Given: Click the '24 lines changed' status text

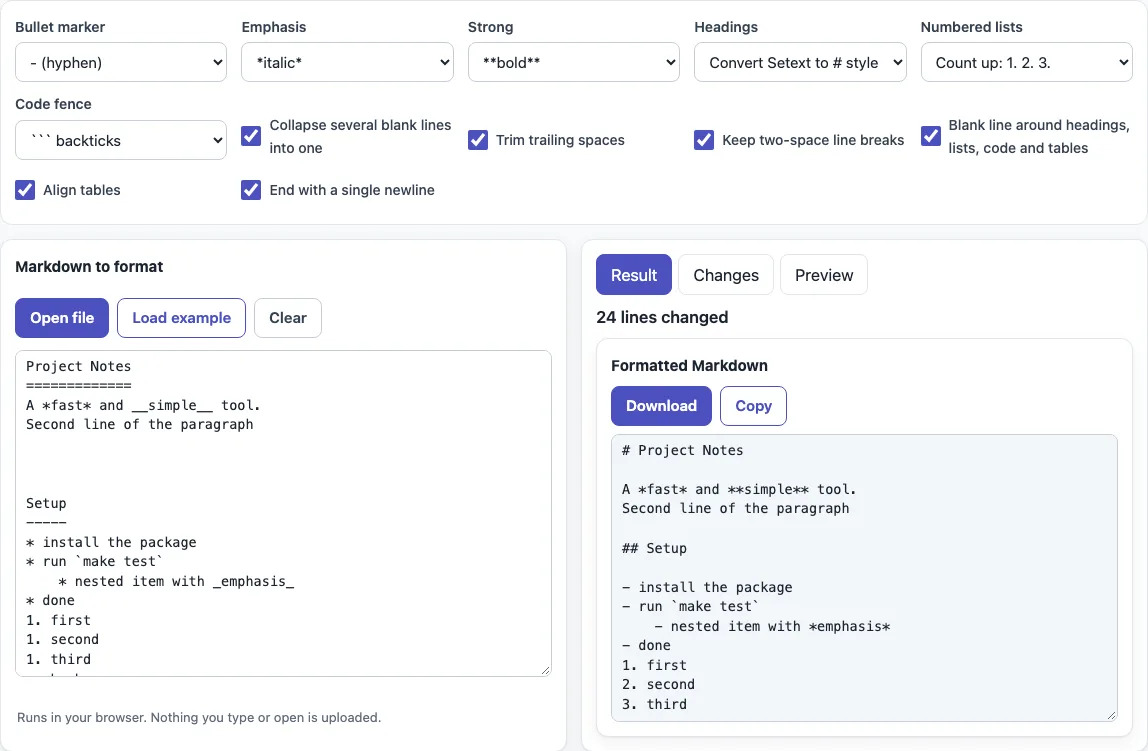Looking at the screenshot, I should (662, 317).
